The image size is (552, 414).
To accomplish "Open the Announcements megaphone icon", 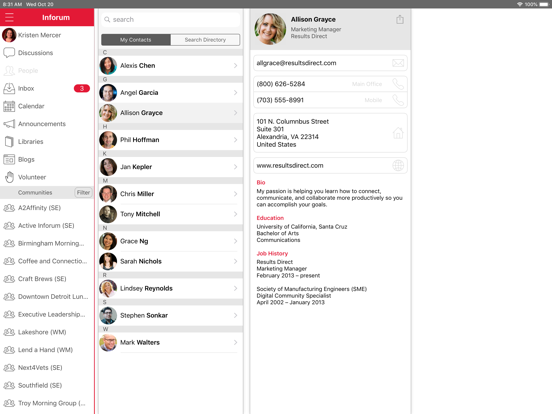I will 9,124.
